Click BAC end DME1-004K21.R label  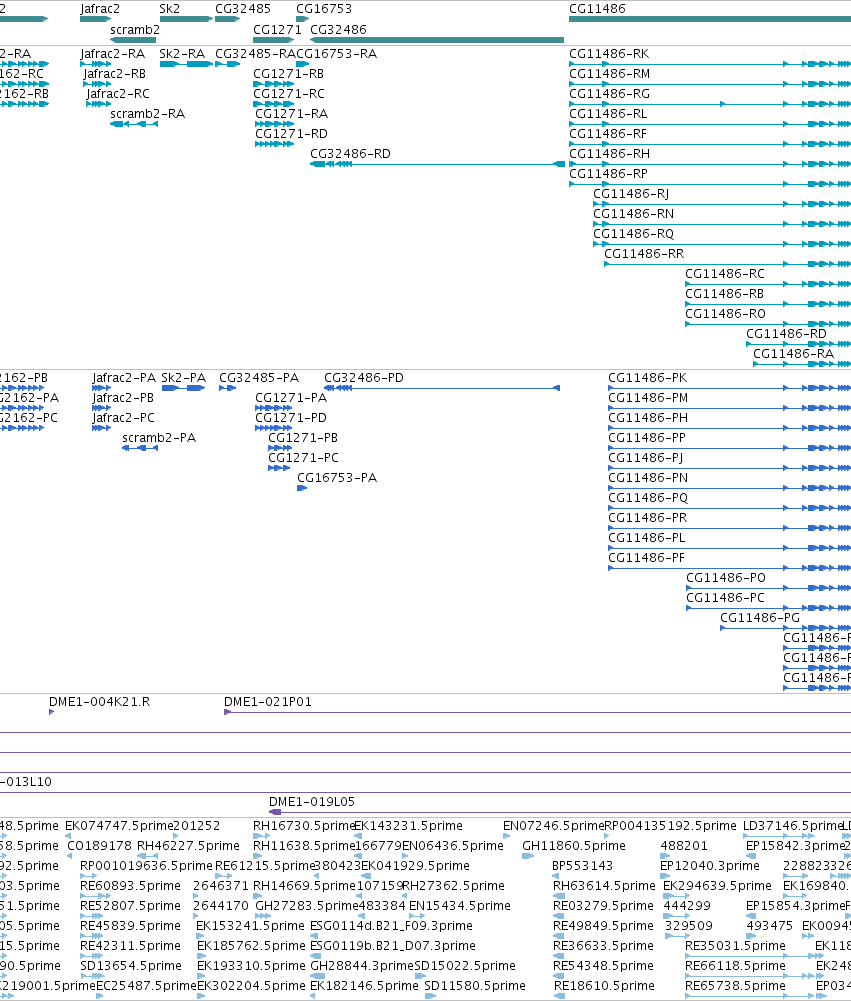pyautogui.click(x=100, y=702)
